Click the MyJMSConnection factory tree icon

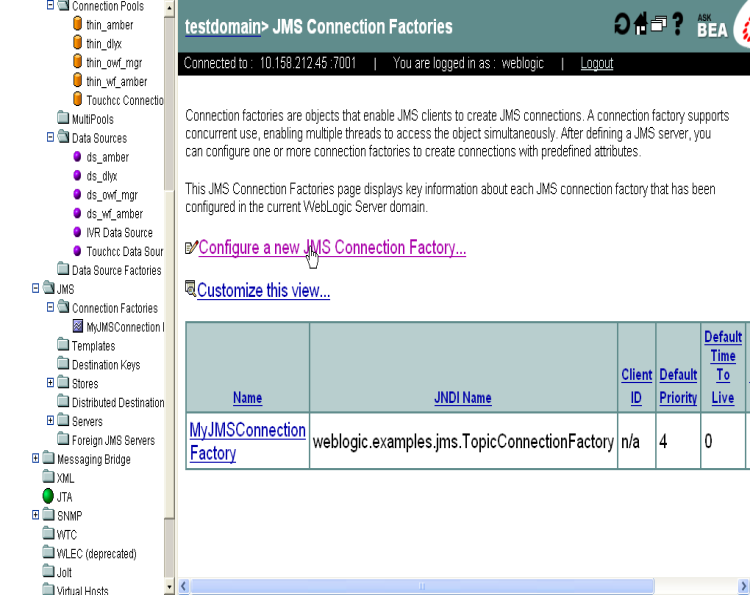pos(77,326)
